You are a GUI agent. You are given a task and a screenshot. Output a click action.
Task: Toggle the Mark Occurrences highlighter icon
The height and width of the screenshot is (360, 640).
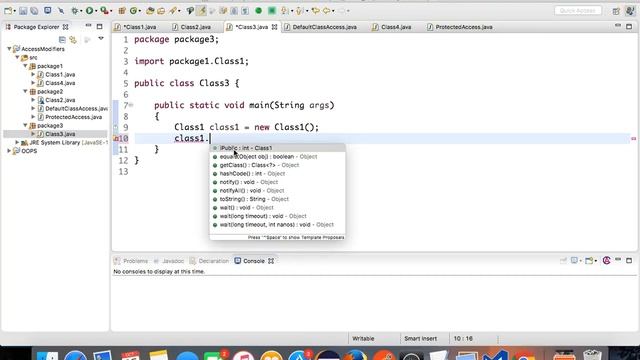coord(202,11)
